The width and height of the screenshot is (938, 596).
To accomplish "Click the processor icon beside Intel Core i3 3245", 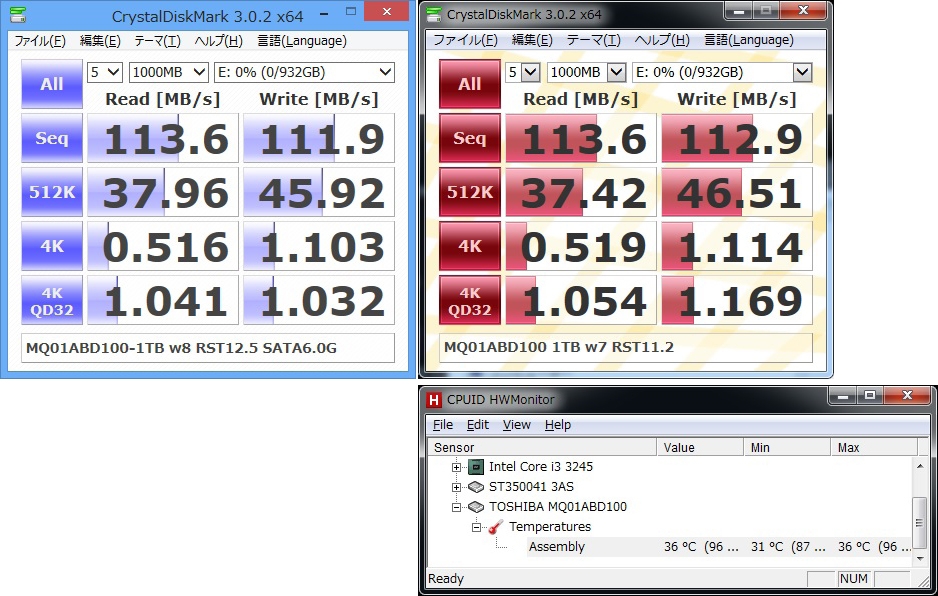I will coord(476,467).
